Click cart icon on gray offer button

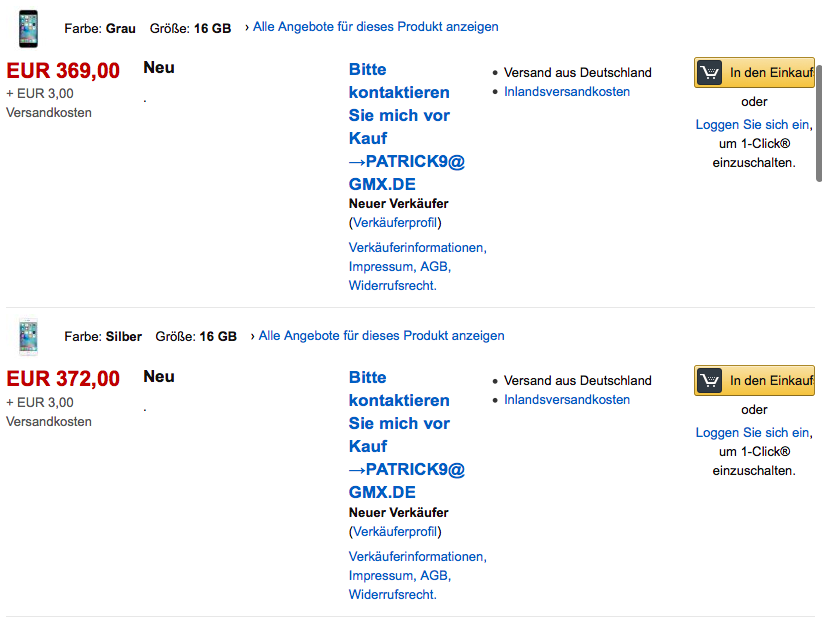(709, 72)
